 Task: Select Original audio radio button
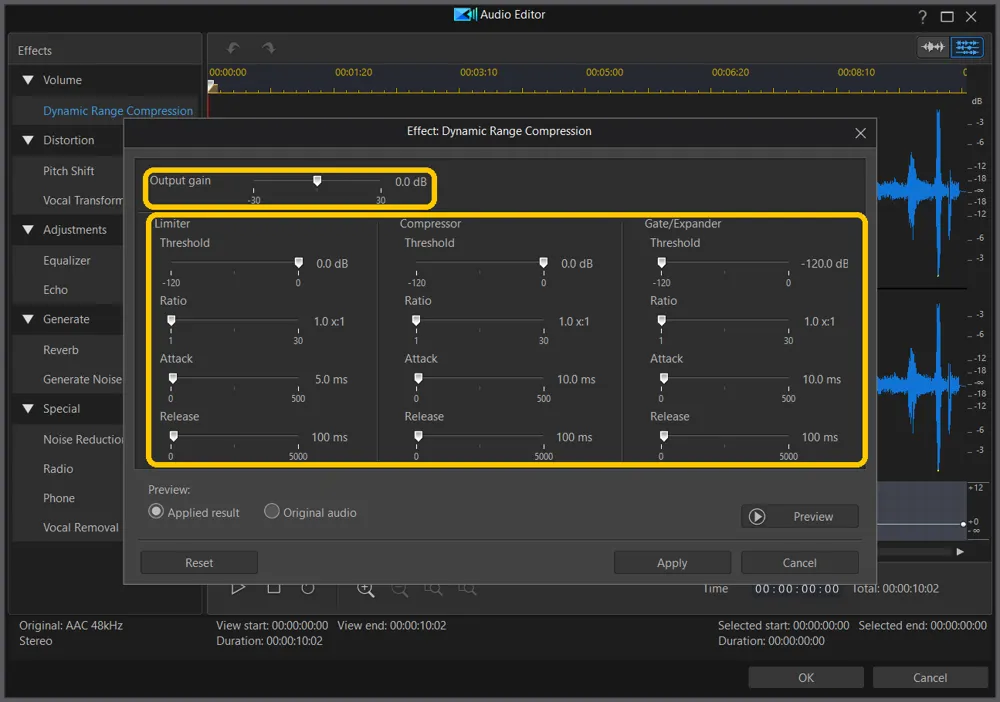pos(272,511)
